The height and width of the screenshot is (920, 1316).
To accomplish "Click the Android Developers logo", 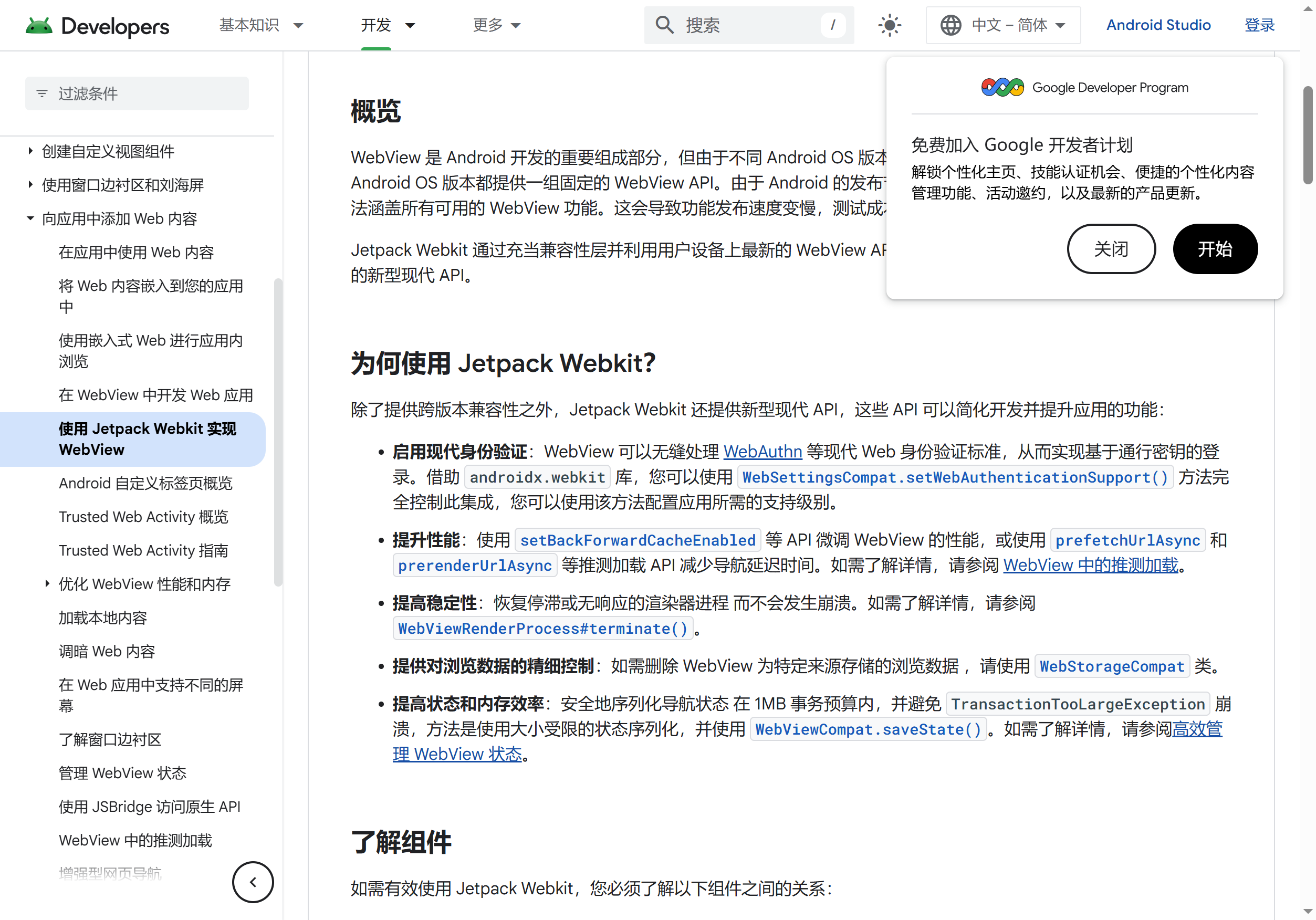I will click(98, 26).
